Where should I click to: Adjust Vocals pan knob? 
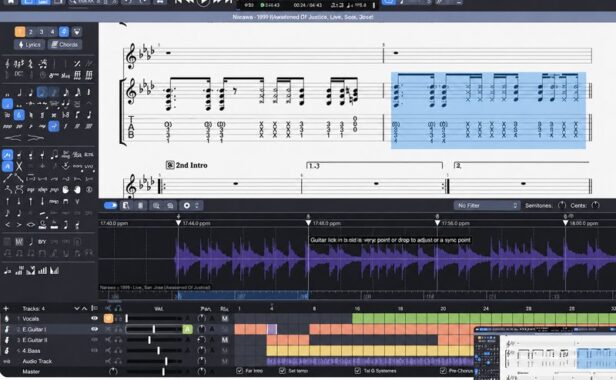pyautogui.click(x=202, y=318)
